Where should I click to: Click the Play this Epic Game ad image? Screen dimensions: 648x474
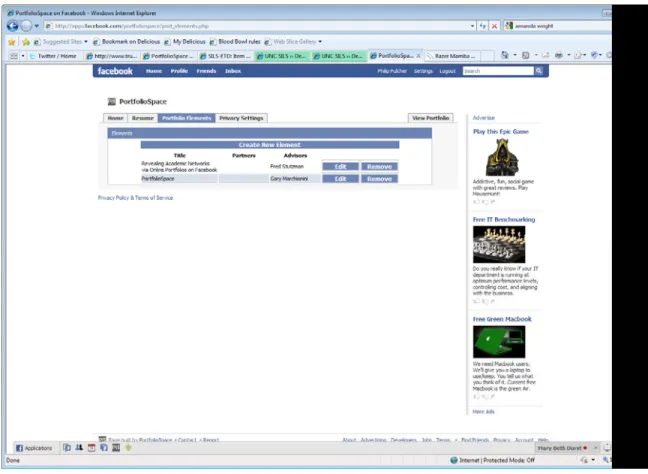(502, 157)
